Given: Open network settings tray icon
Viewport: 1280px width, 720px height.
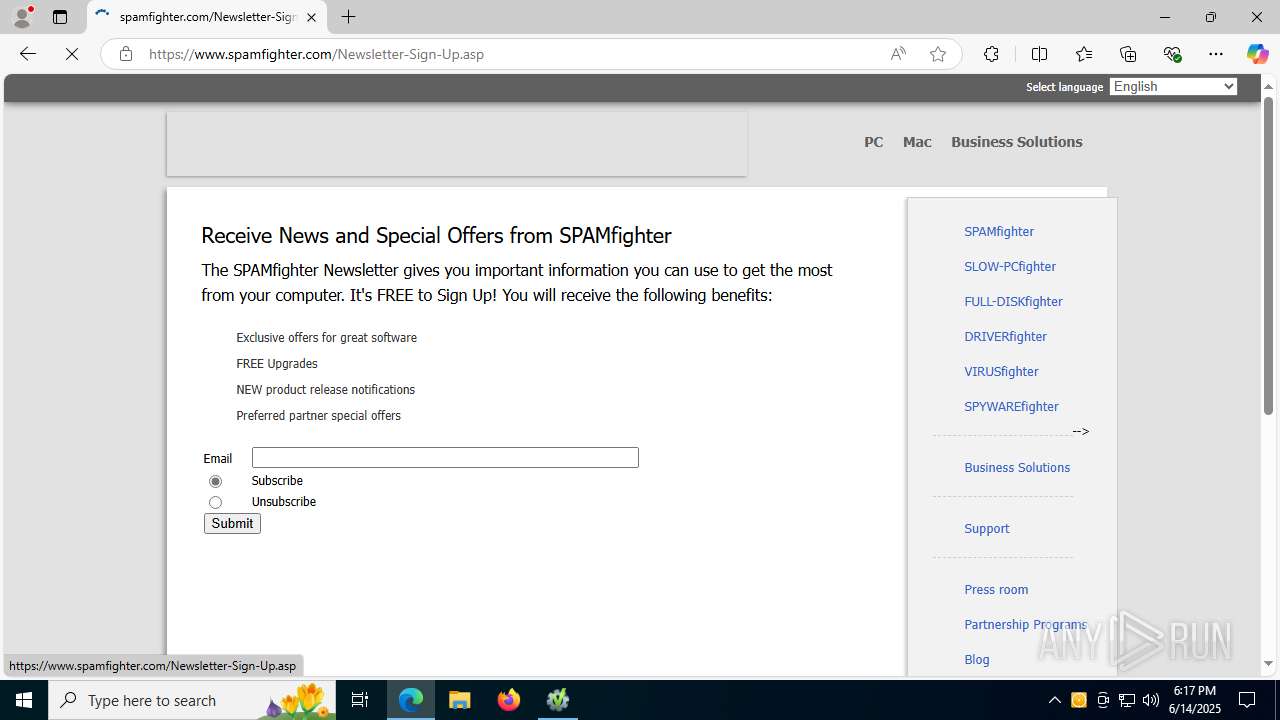Looking at the screenshot, I should pos(1127,700).
